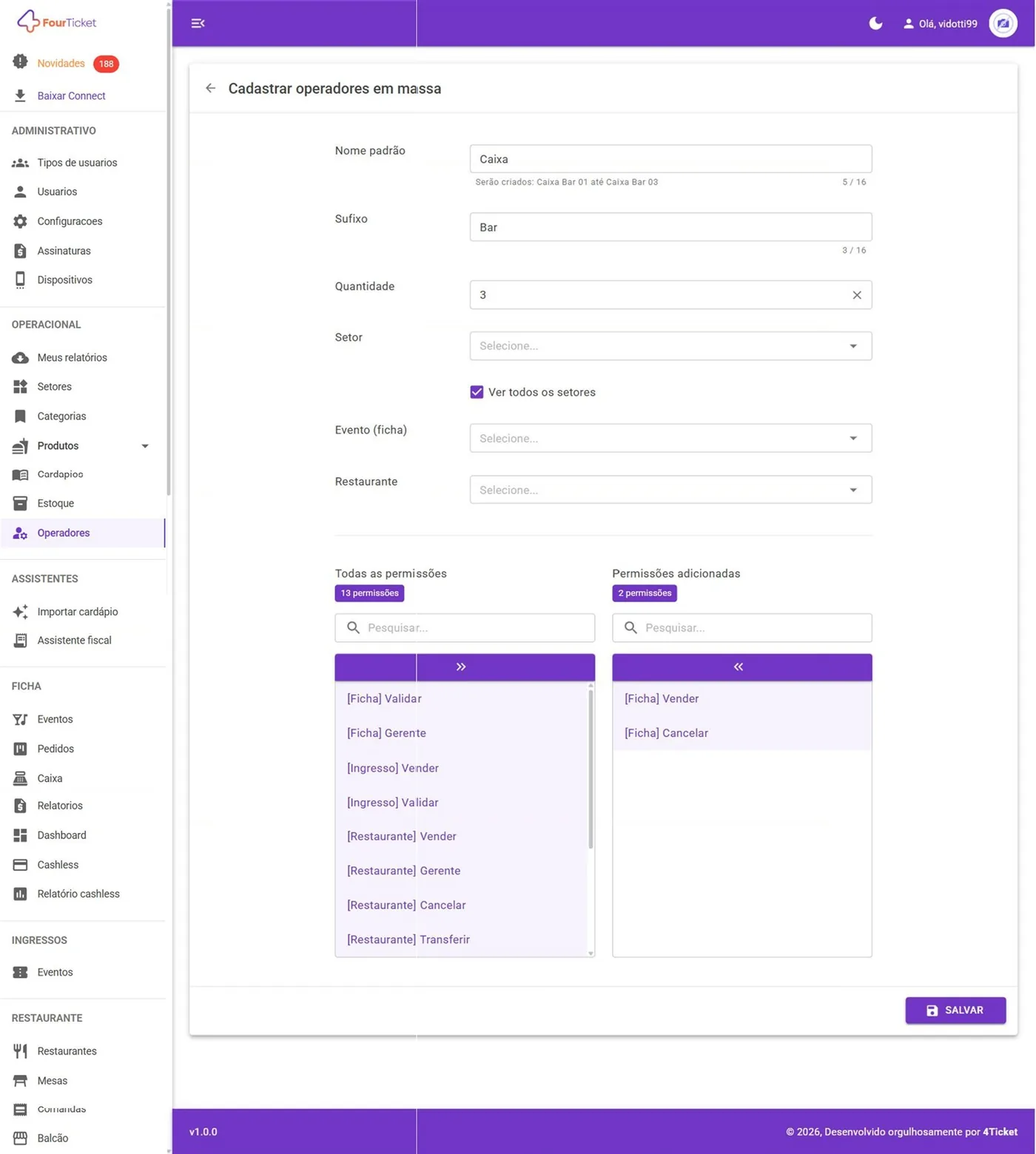Remove all permissions with the double left arrow

pos(742,667)
